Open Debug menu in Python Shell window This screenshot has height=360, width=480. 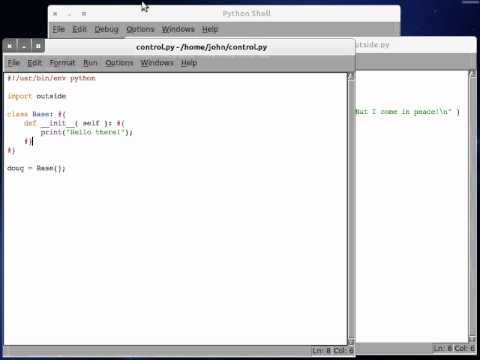[106, 29]
